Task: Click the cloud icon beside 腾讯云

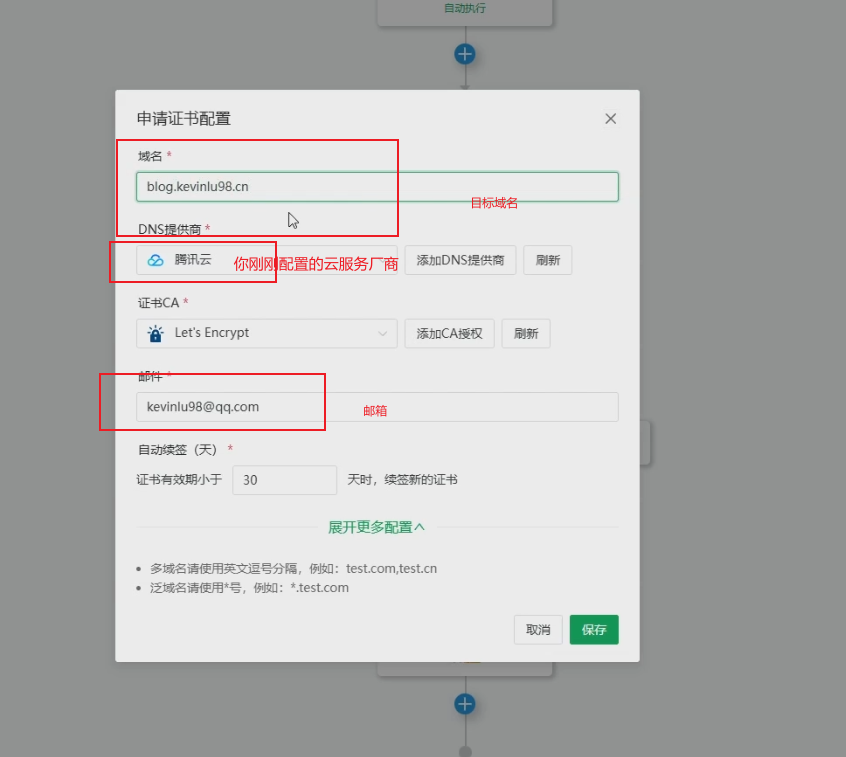Action: pyautogui.click(x=156, y=260)
